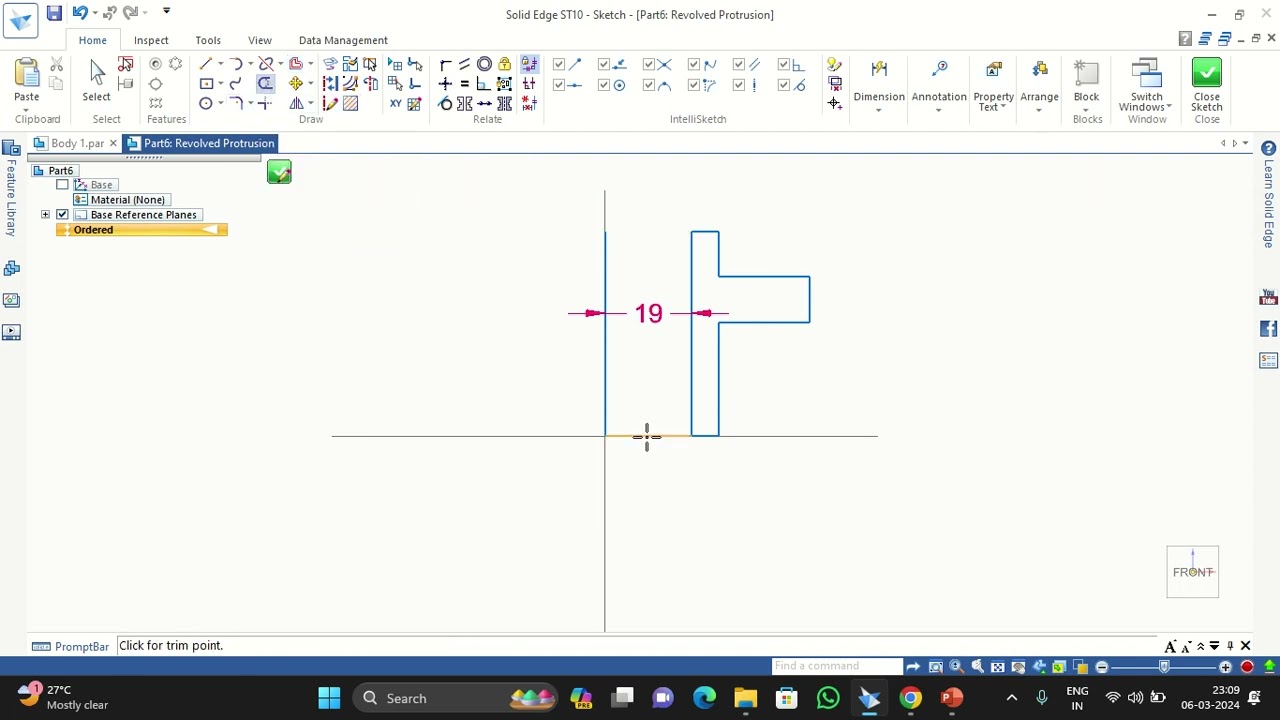
Task: Select the Move tool in Draw group
Action: pos(296,84)
